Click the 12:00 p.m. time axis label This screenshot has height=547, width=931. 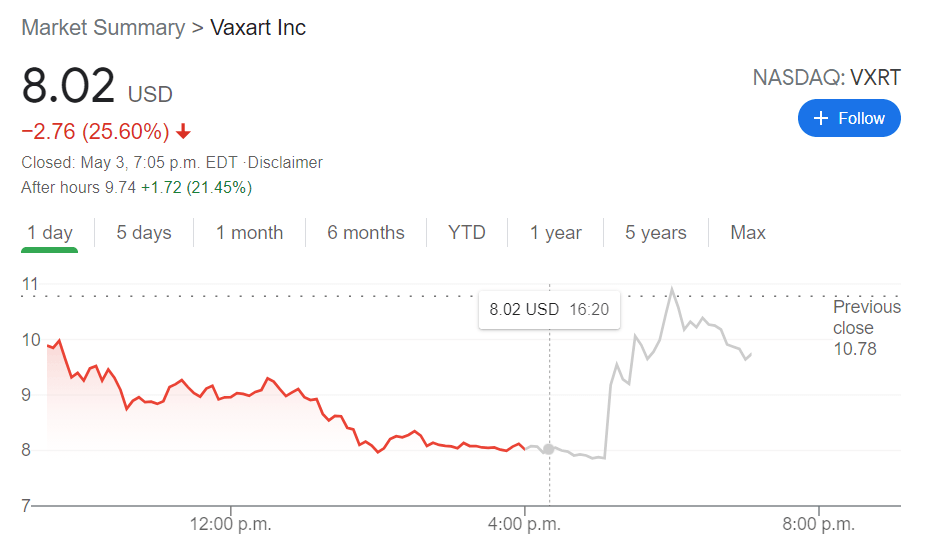231,523
